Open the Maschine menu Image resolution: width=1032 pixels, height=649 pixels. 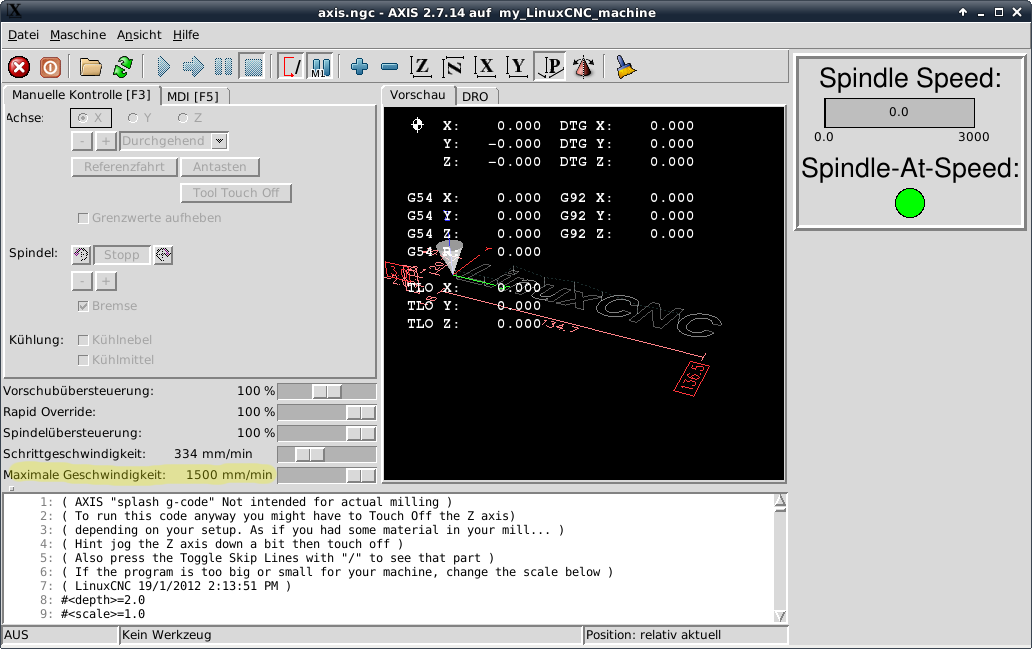click(78, 35)
